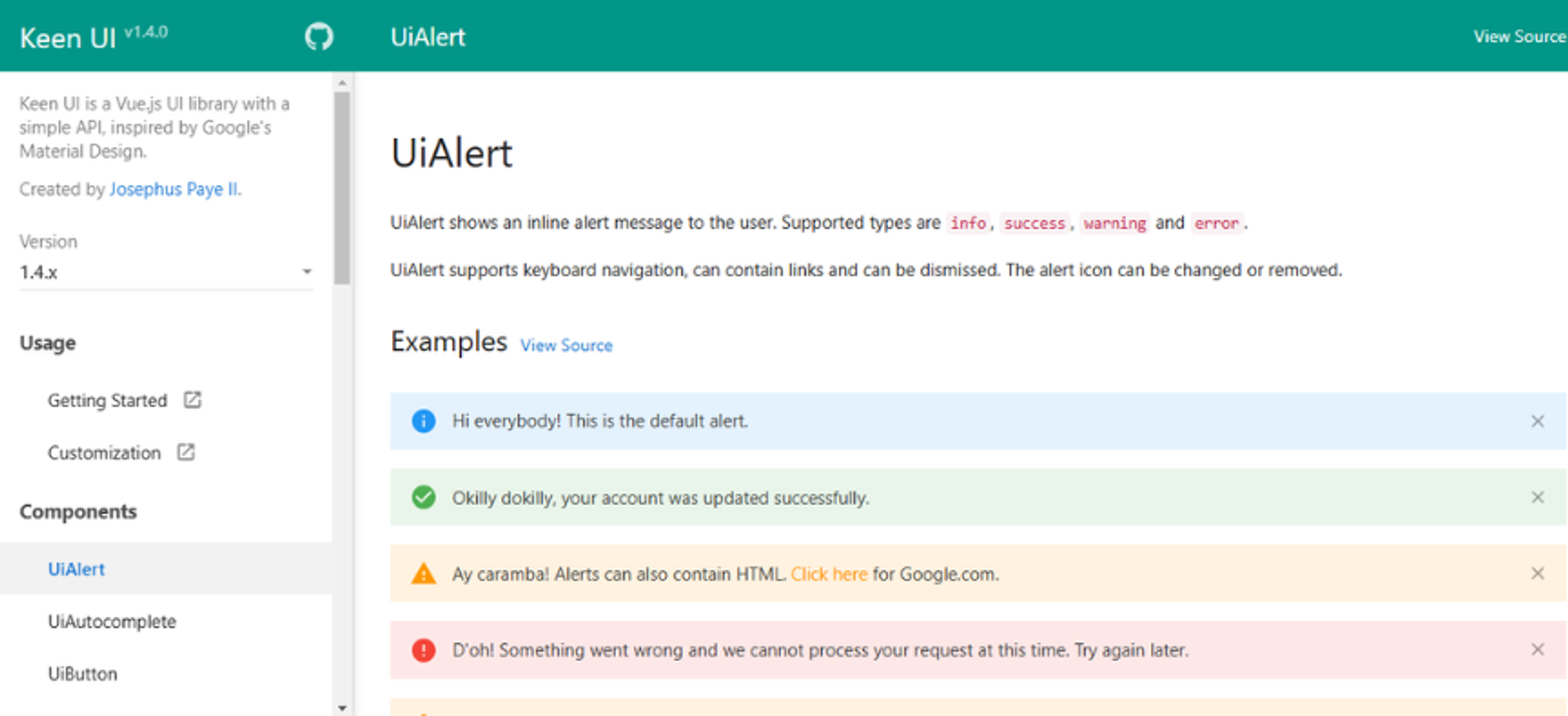Click the Keen UI logo title
Viewport: 1568px width, 716px height.
coord(68,38)
